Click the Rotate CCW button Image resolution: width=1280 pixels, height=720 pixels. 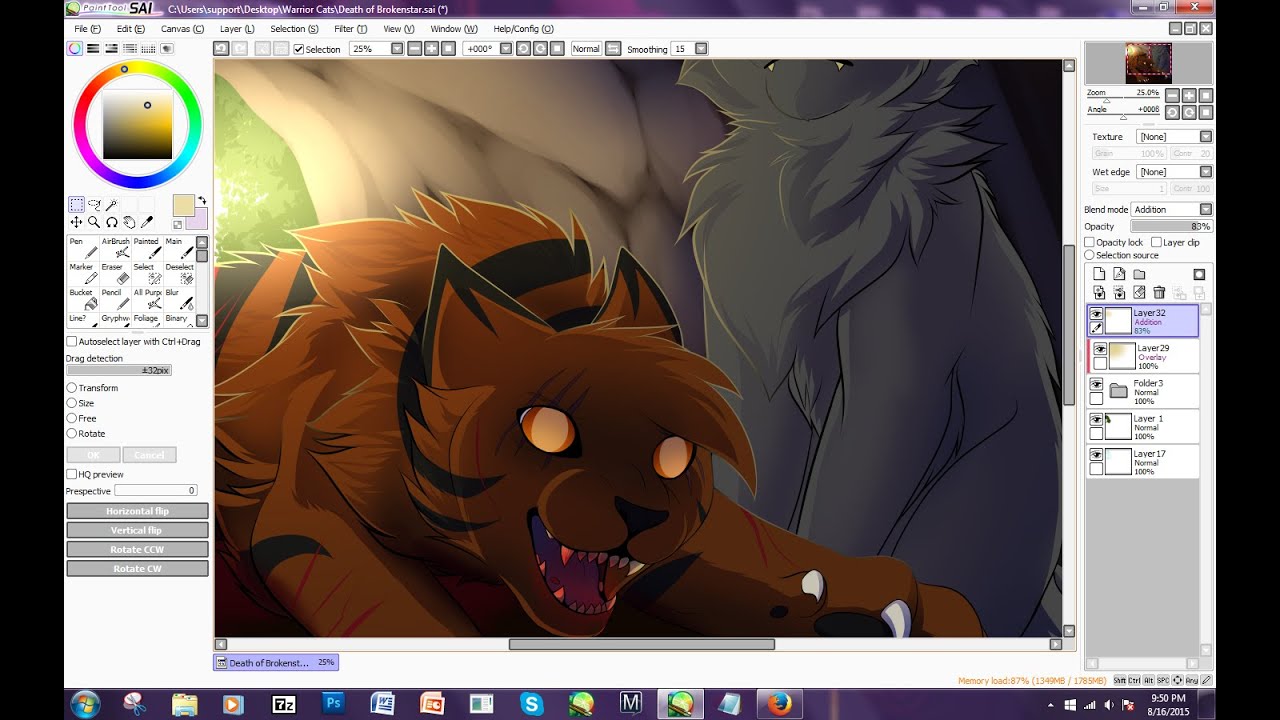(x=137, y=549)
